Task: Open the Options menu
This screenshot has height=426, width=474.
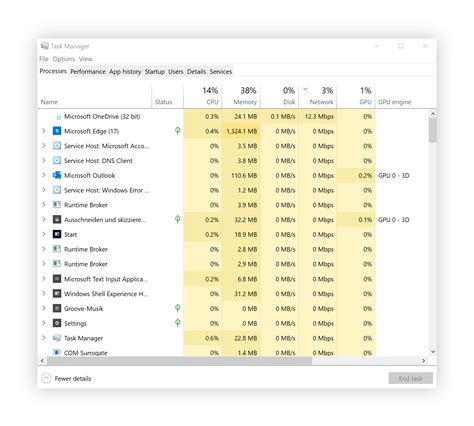Action: tap(64, 59)
